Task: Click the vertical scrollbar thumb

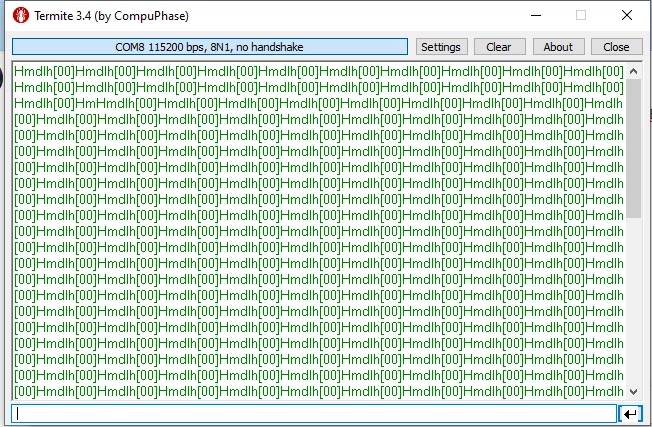Action: [634, 148]
